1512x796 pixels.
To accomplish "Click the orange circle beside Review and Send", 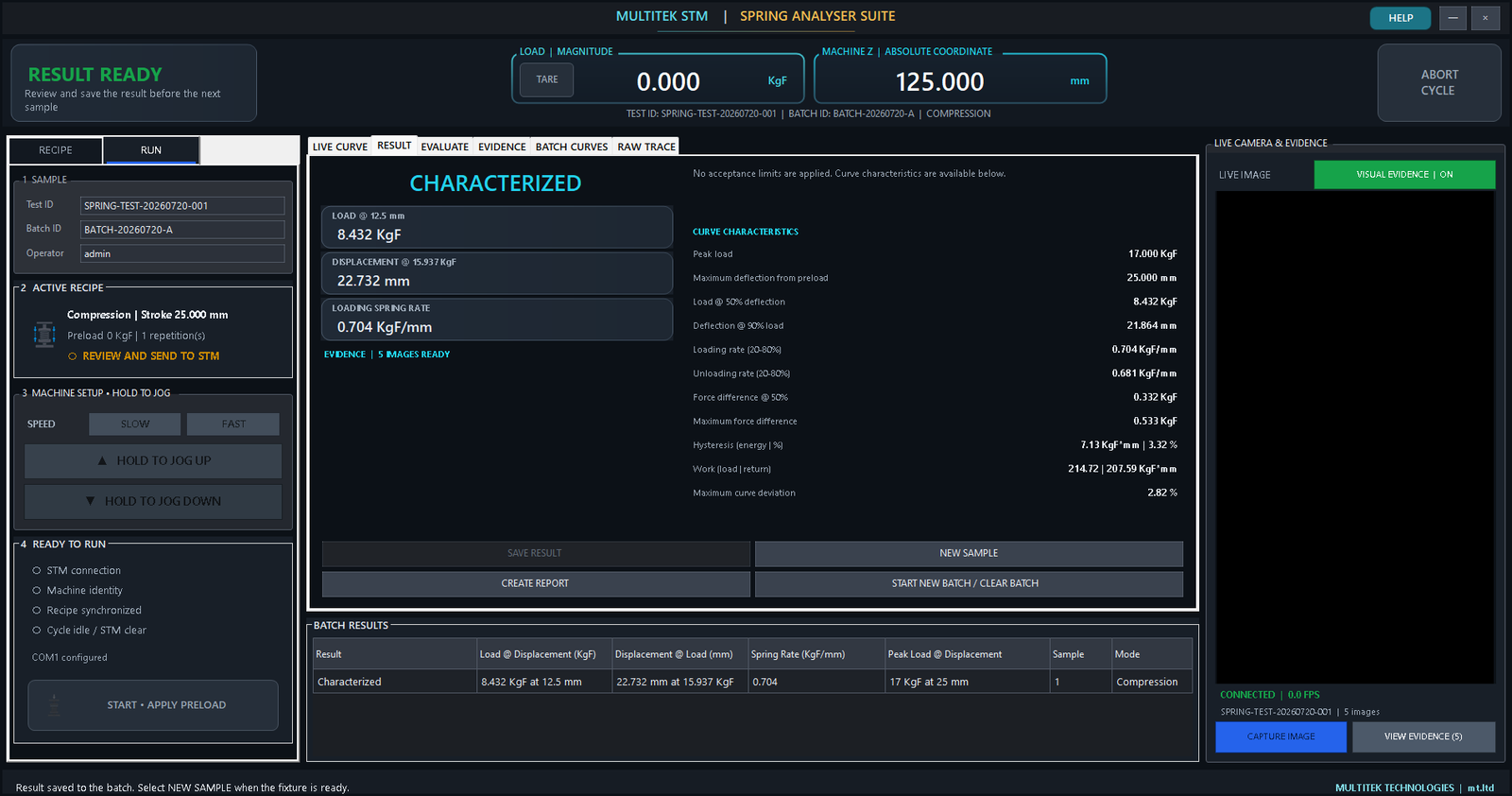I will pos(73,356).
